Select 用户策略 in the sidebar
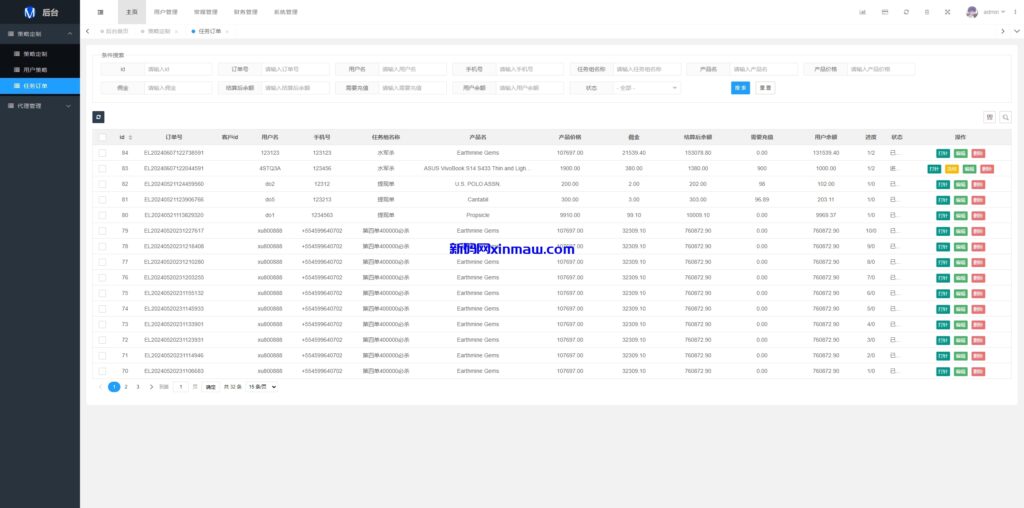The image size is (1024, 508). tap(36, 70)
